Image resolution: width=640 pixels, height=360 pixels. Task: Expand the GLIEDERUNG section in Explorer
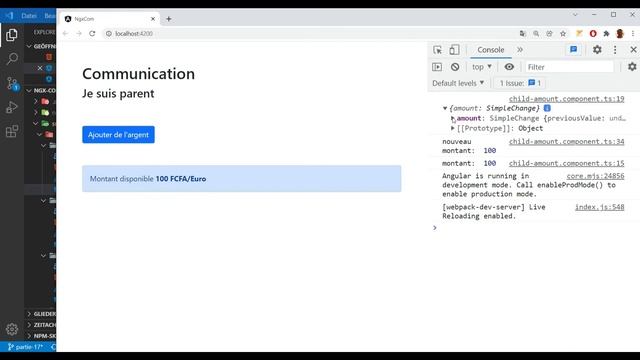pos(41,314)
